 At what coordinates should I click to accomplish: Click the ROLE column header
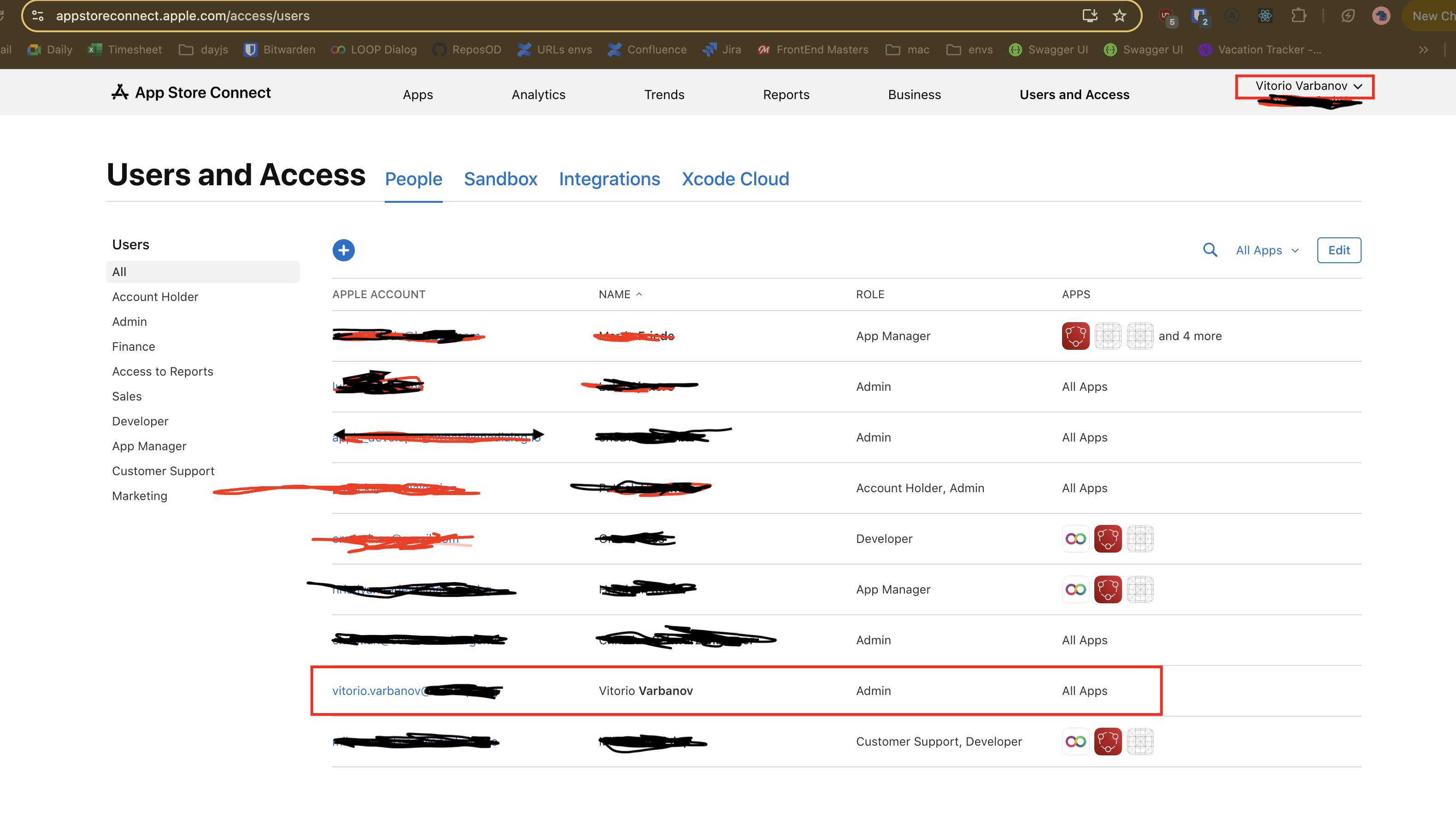(870, 294)
